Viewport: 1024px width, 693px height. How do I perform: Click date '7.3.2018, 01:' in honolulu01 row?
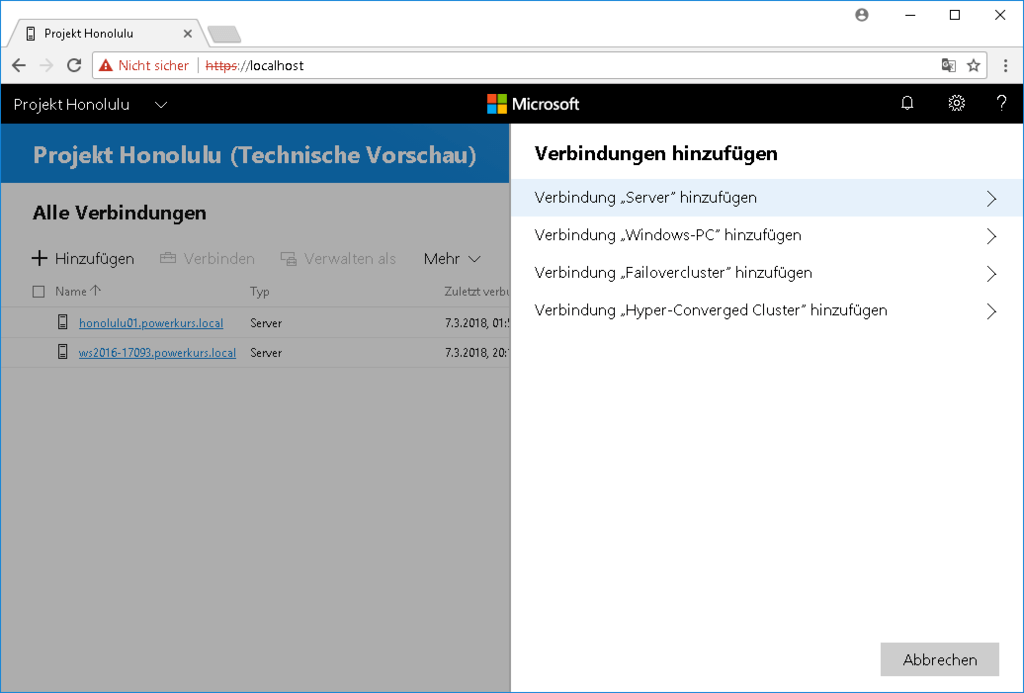477,323
